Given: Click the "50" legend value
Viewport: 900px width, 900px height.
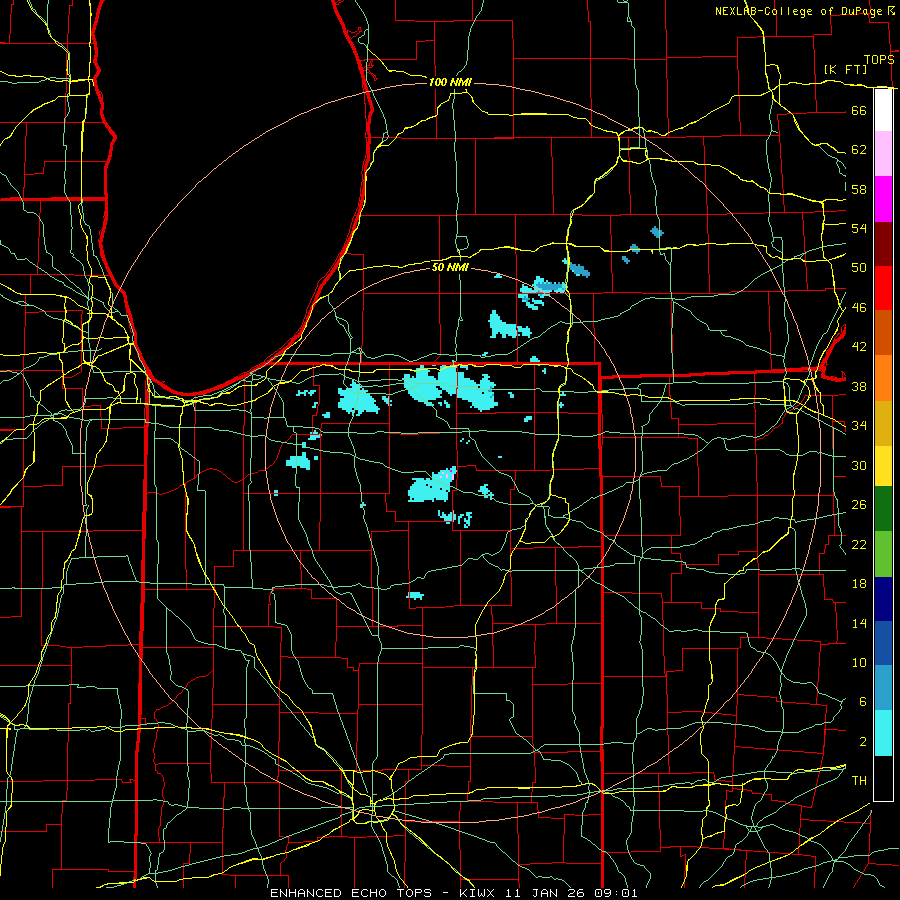Looking at the screenshot, I should (x=859, y=268).
